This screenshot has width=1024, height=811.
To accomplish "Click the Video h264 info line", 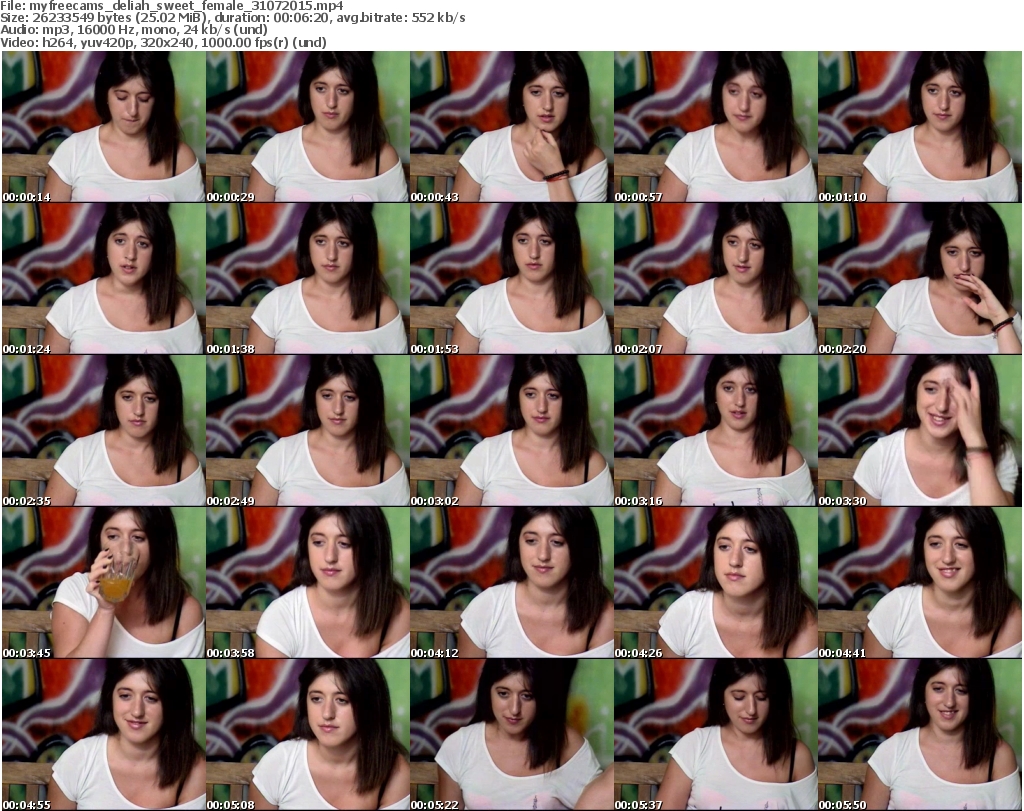I will pyautogui.click(x=163, y=42).
